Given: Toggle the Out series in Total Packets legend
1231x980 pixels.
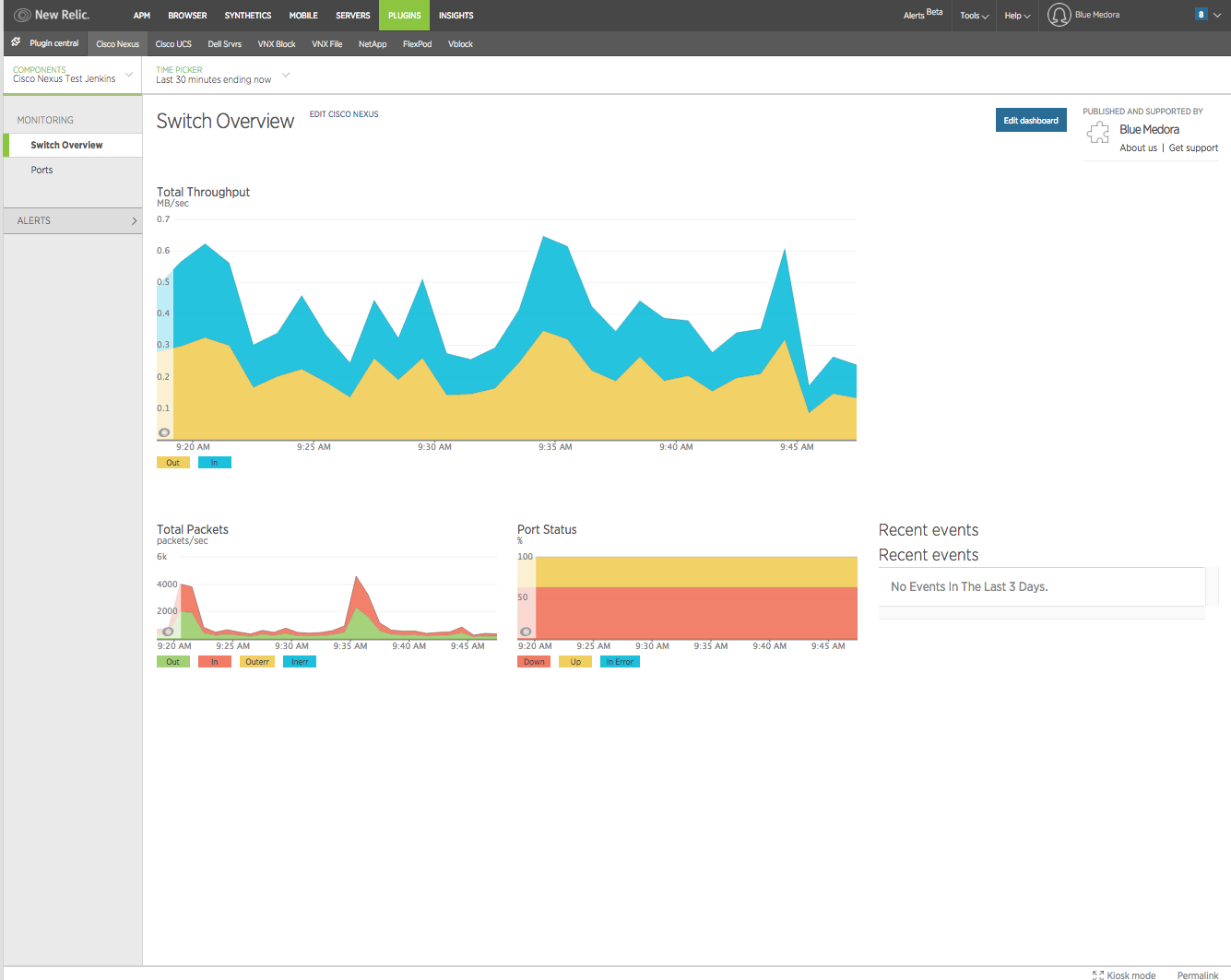Looking at the screenshot, I should pos(173,662).
